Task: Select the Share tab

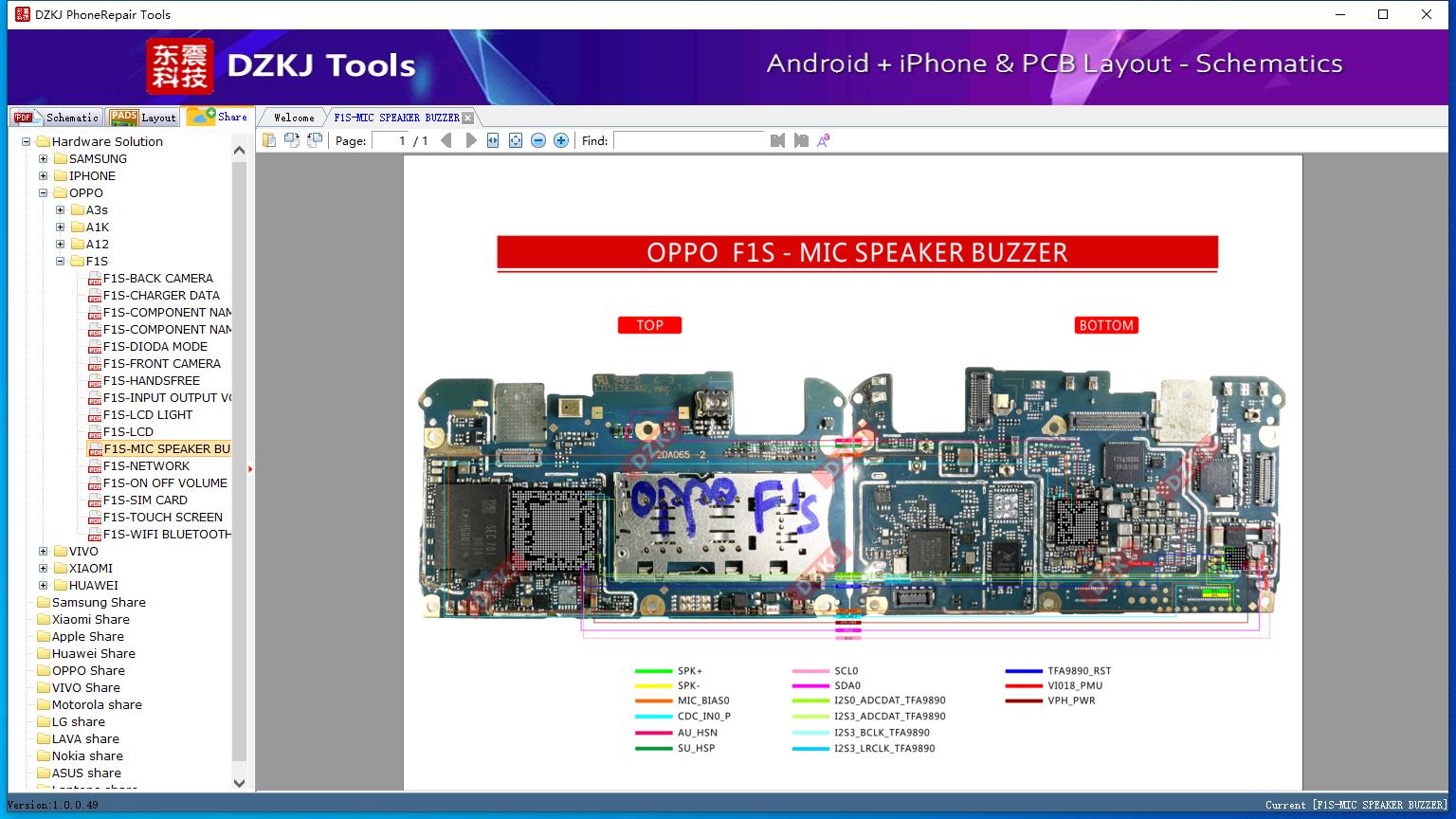Action: pos(218,116)
